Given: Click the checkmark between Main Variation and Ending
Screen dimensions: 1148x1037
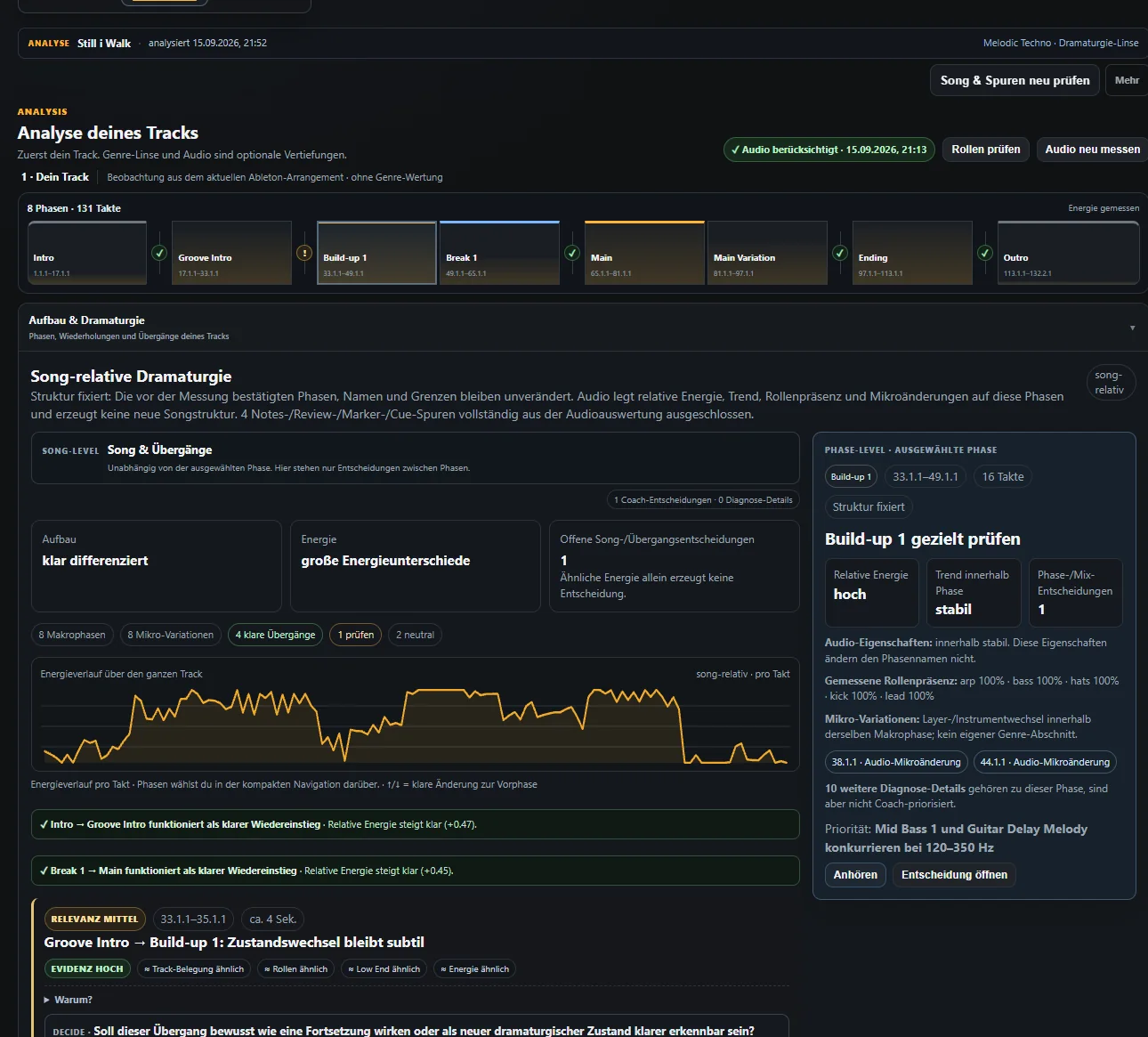Looking at the screenshot, I should (x=840, y=253).
